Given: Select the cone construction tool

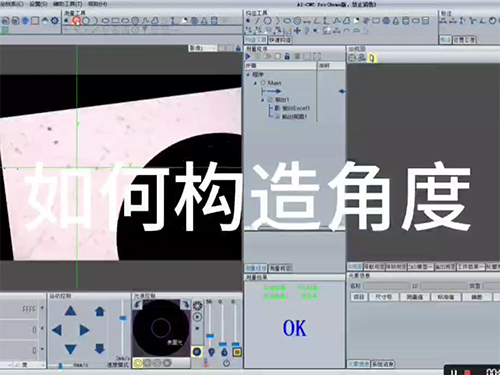Looking at the screenshot, I should coord(396,21).
